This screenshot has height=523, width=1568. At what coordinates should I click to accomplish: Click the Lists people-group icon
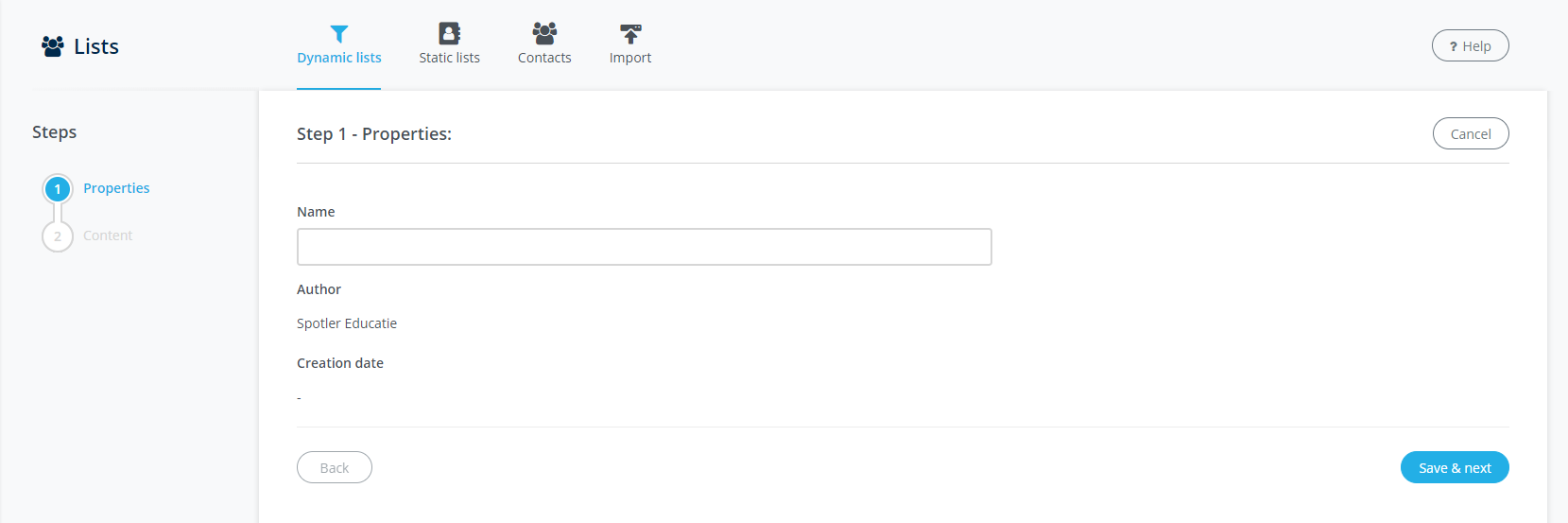point(53,46)
